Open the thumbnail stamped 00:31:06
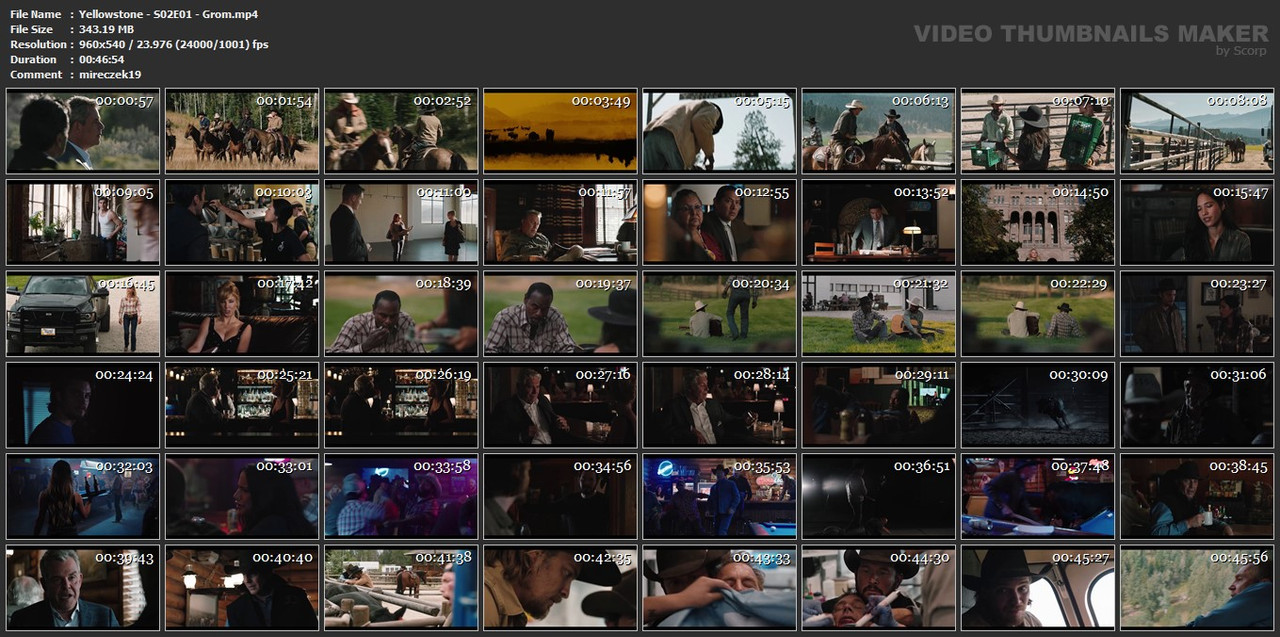This screenshot has width=1280, height=637. [x=1197, y=405]
